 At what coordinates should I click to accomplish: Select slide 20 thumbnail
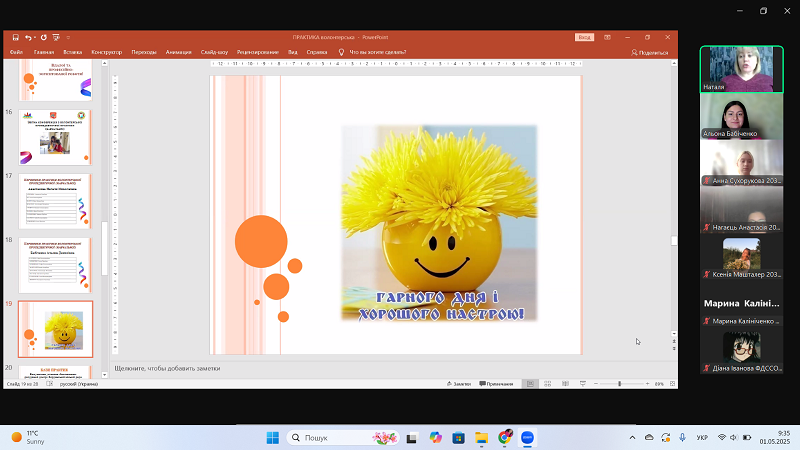point(55,372)
